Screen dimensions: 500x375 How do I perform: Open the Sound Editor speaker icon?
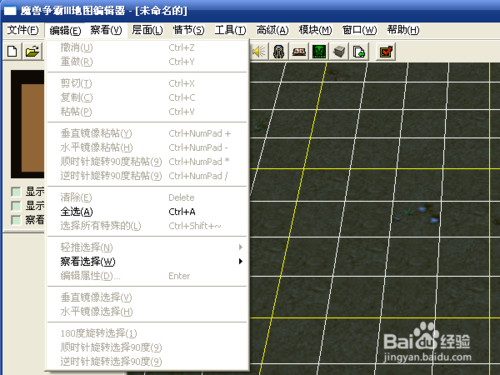[258, 52]
